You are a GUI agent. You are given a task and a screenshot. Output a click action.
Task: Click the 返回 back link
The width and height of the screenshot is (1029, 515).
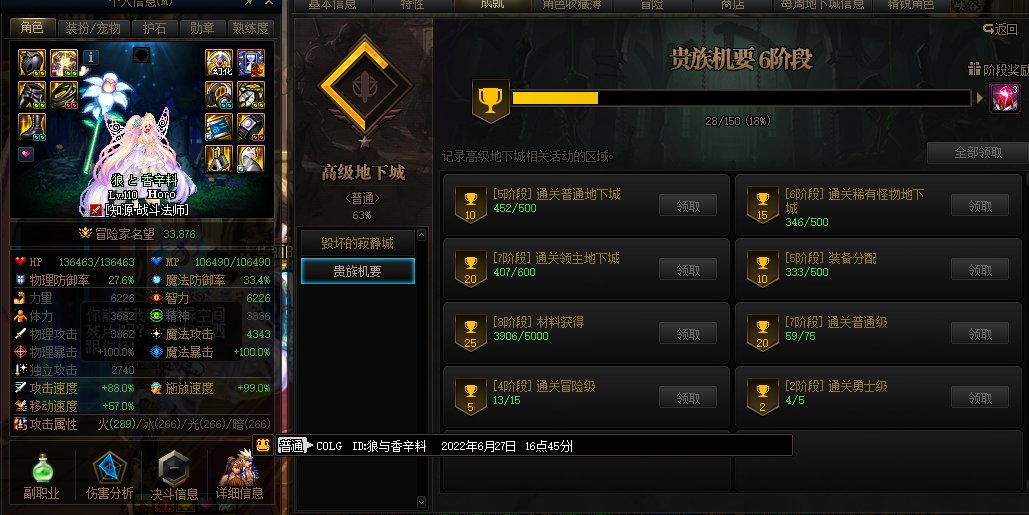pos(1000,29)
